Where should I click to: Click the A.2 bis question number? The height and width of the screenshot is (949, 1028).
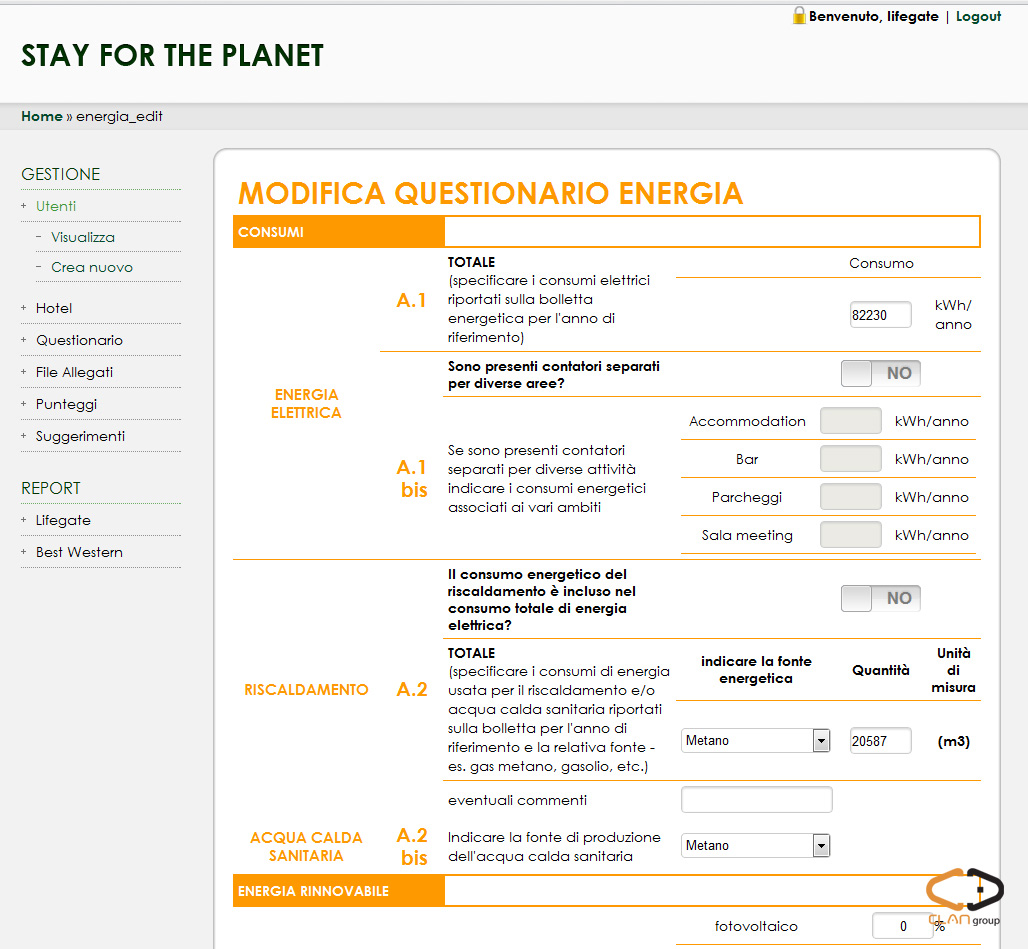click(412, 847)
